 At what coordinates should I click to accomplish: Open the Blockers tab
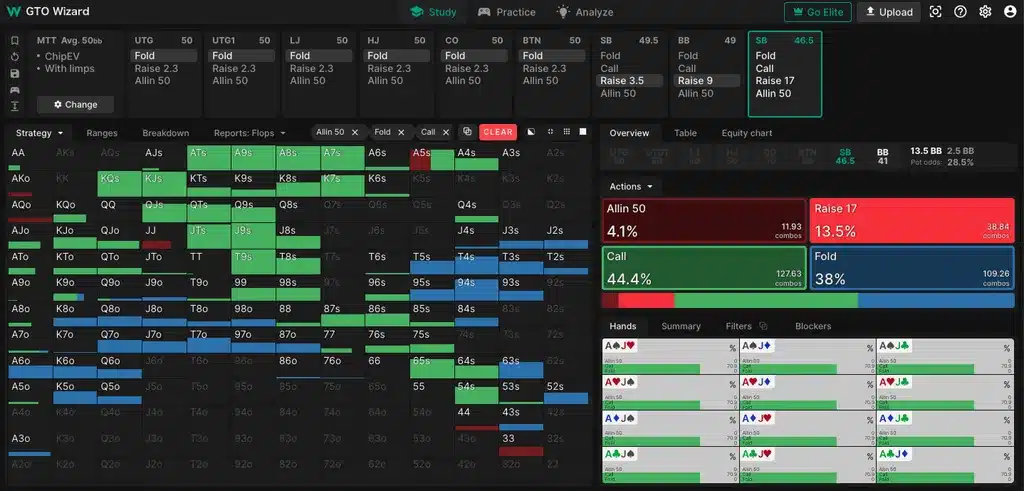tap(813, 326)
